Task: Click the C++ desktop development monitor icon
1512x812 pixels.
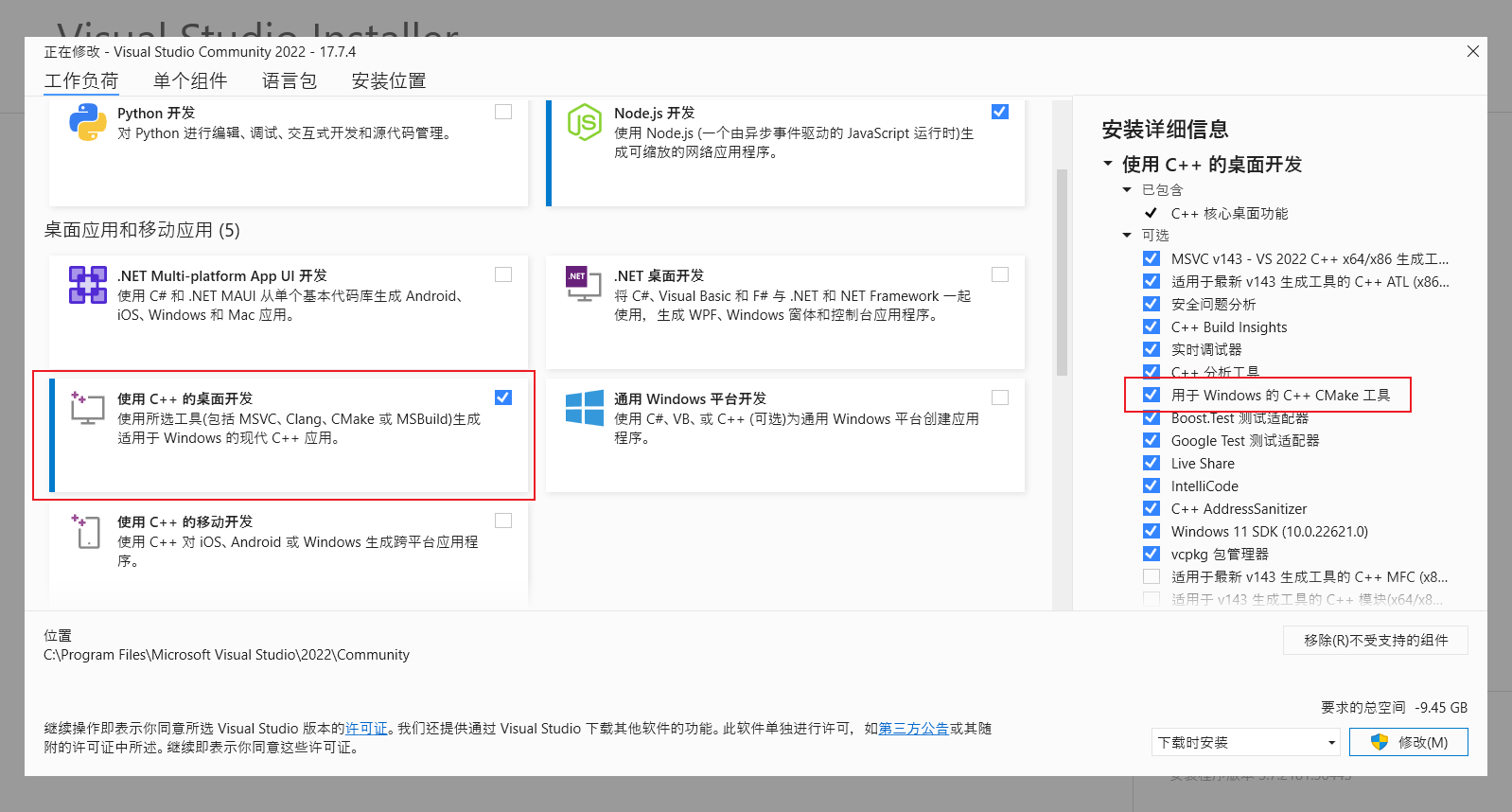Action: [x=87, y=408]
